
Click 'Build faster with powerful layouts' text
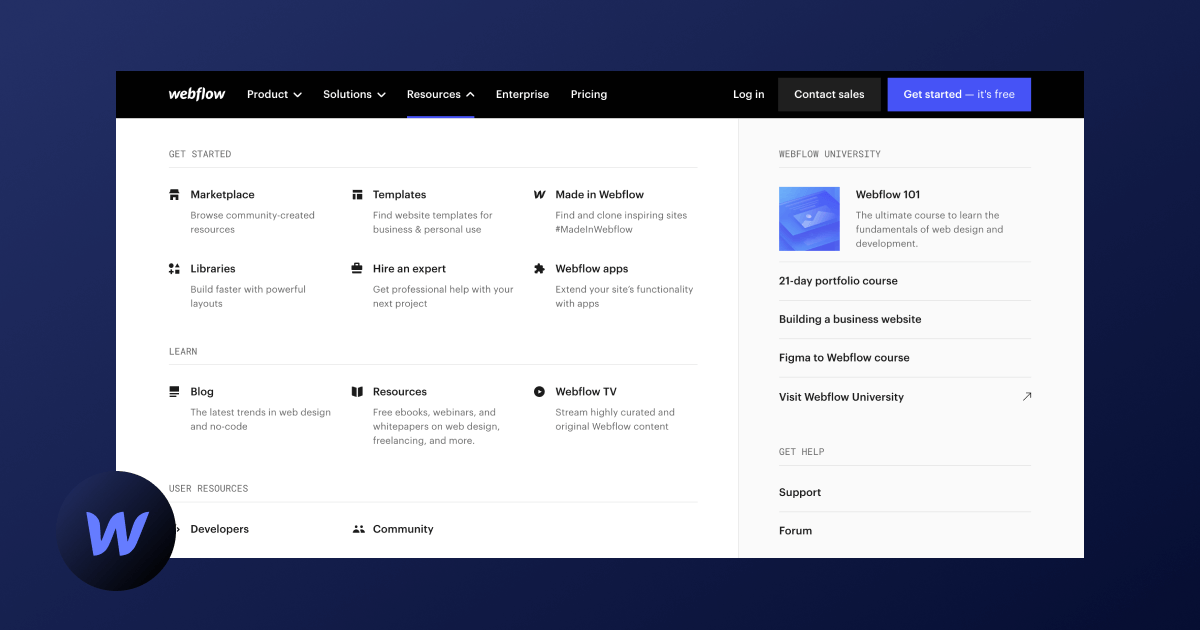248,296
